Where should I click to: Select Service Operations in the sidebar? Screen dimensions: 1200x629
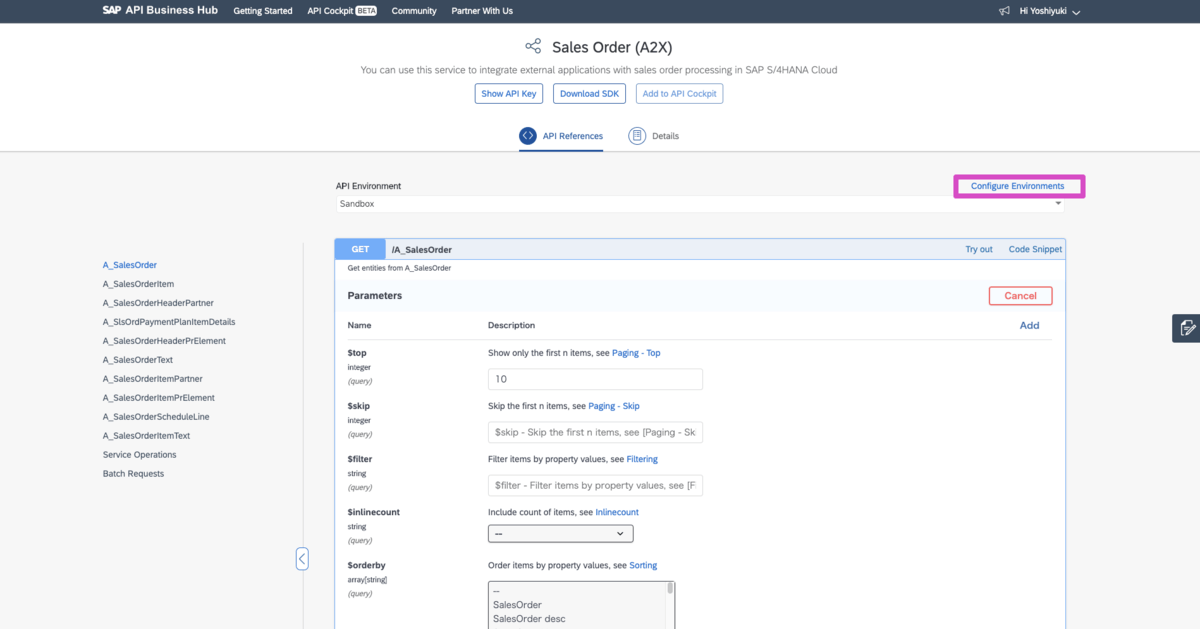(x=139, y=455)
